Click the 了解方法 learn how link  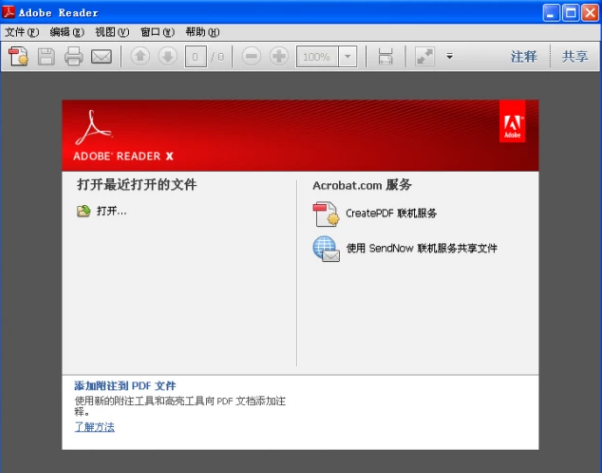[x=94, y=427]
